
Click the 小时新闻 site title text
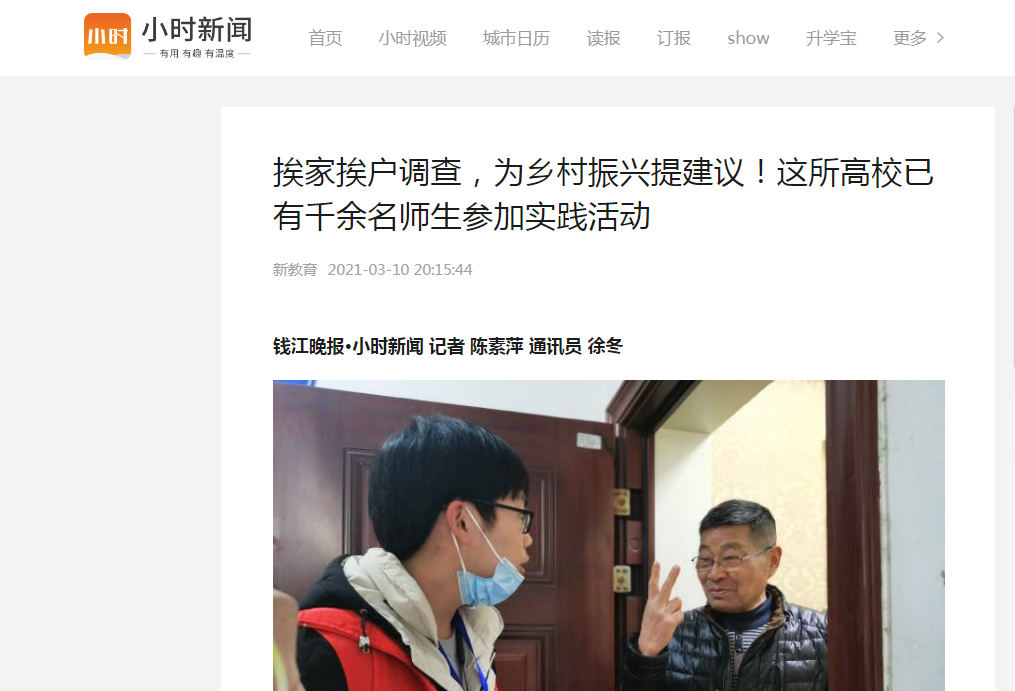coord(197,30)
